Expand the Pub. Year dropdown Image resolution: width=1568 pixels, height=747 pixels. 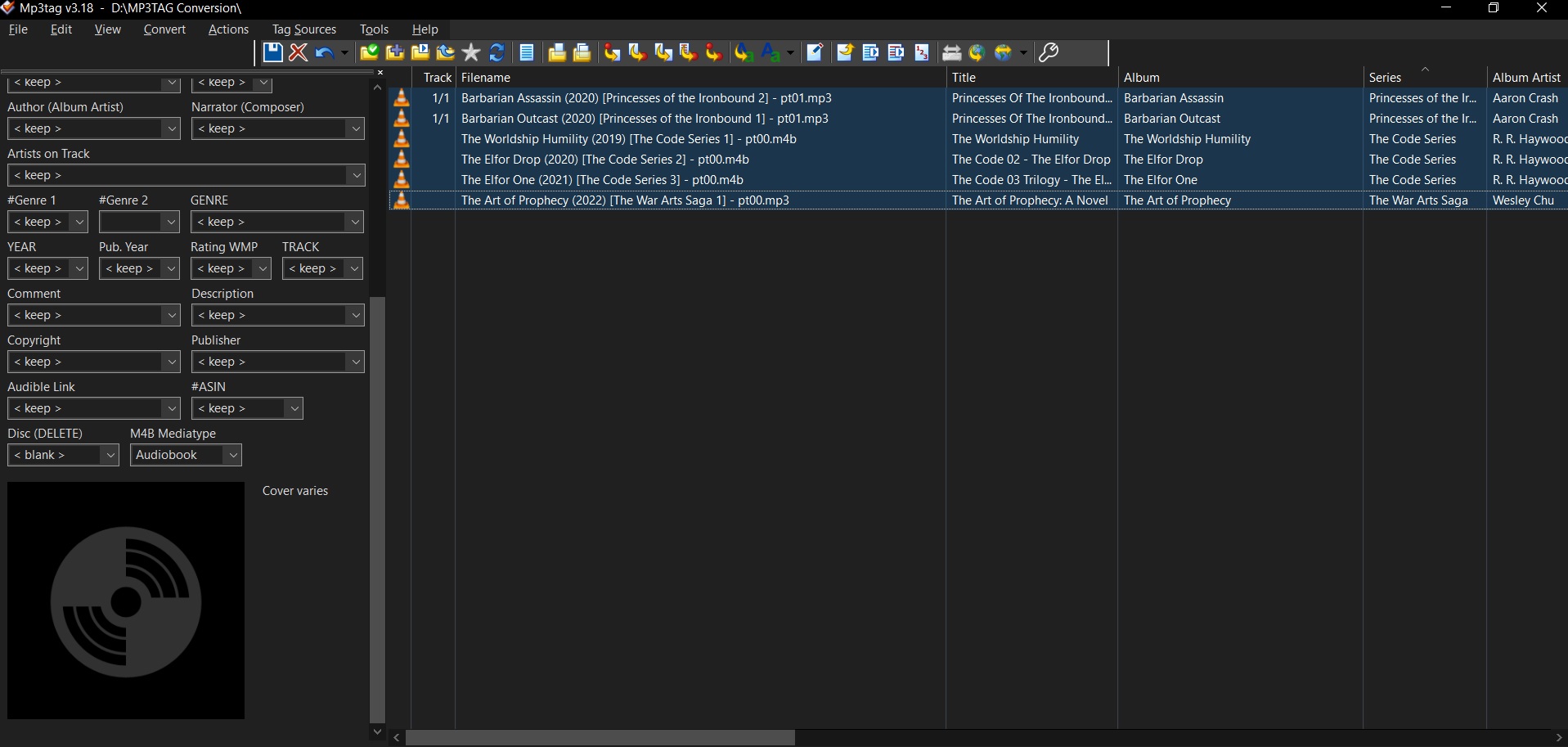coord(171,268)
